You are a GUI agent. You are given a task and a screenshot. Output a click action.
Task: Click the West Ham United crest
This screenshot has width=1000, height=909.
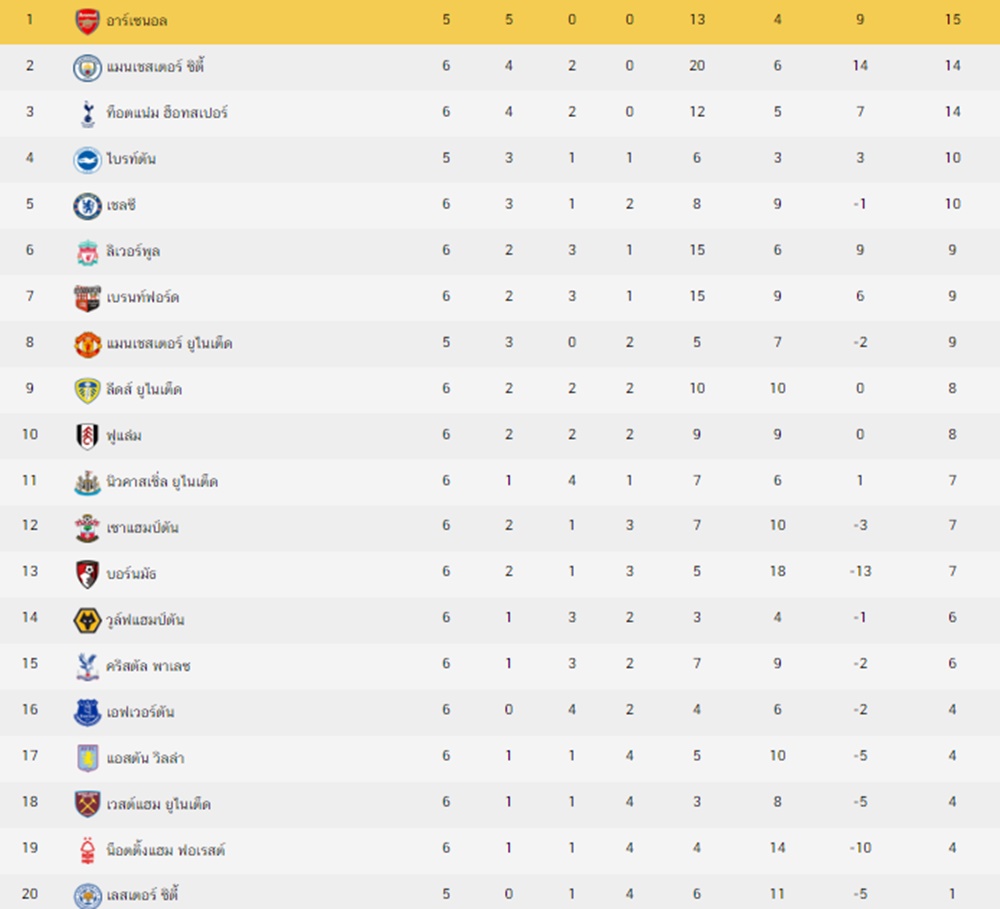click(87, 804)
